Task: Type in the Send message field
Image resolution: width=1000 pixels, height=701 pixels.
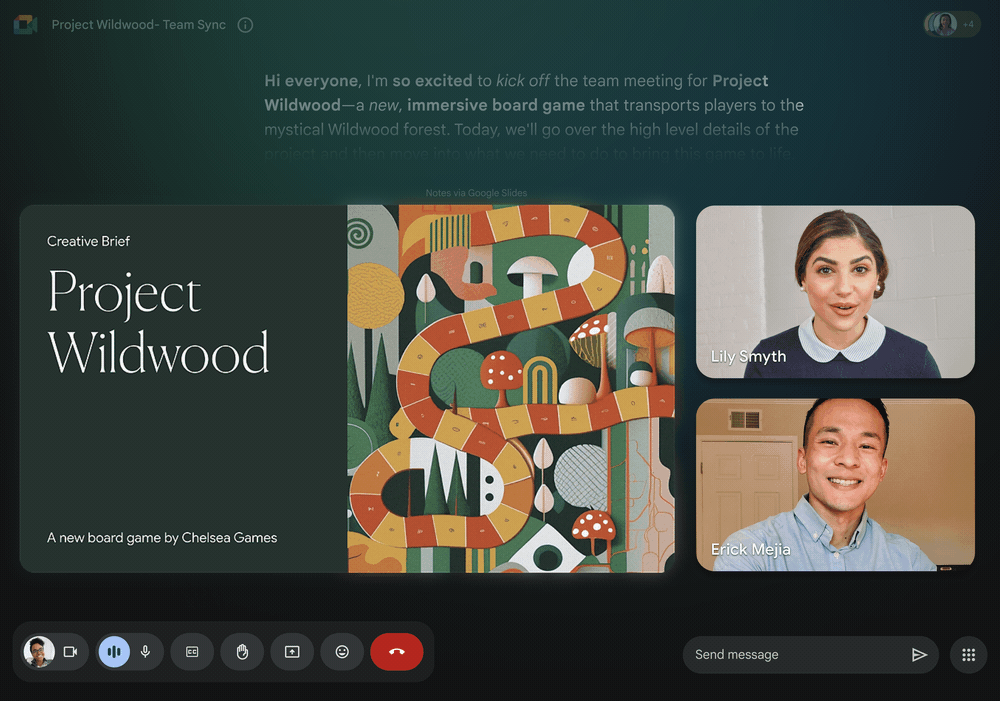Action: 790,655
